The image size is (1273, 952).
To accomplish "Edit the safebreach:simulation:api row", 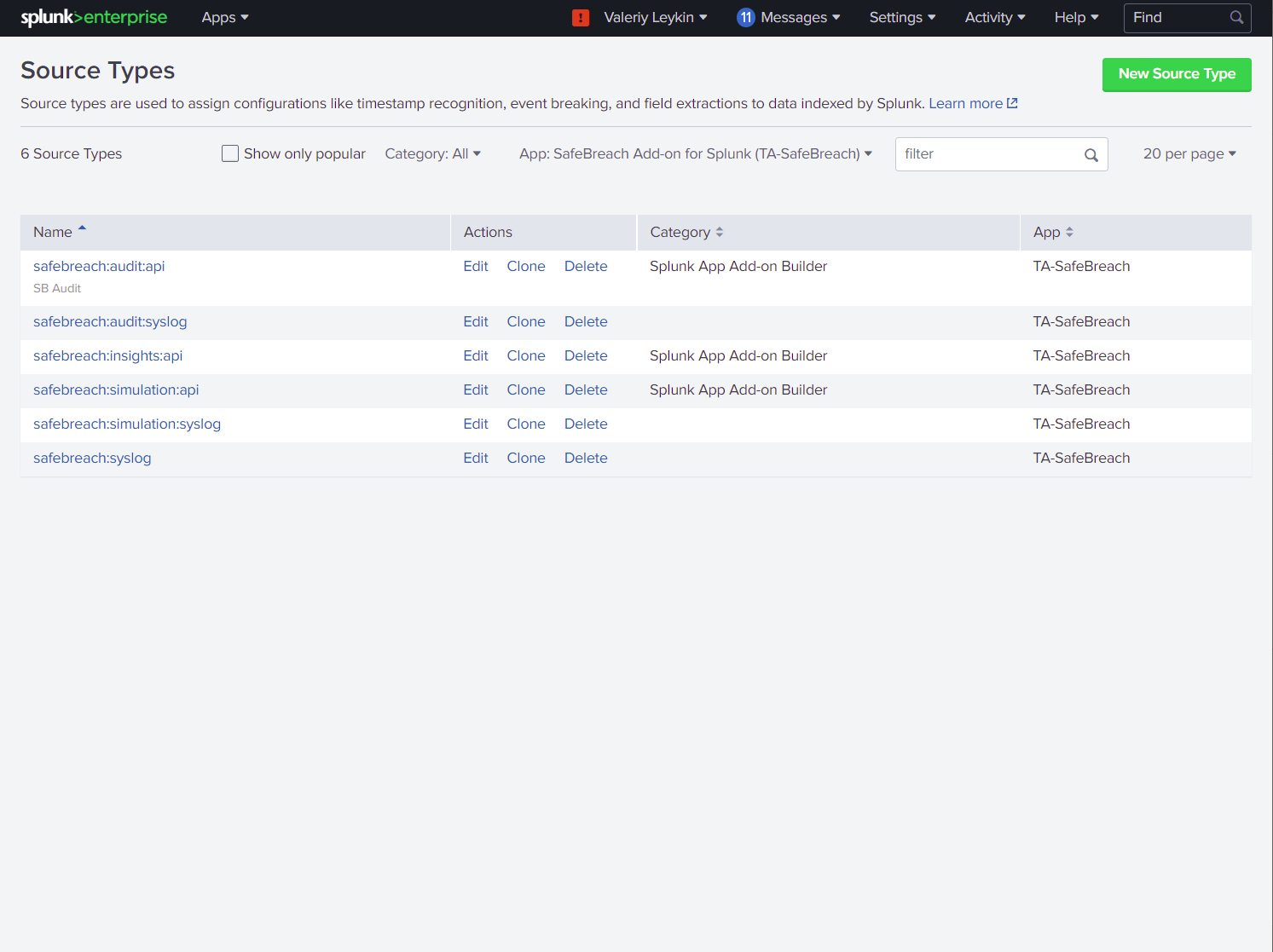I will click(x=476, y=389).
